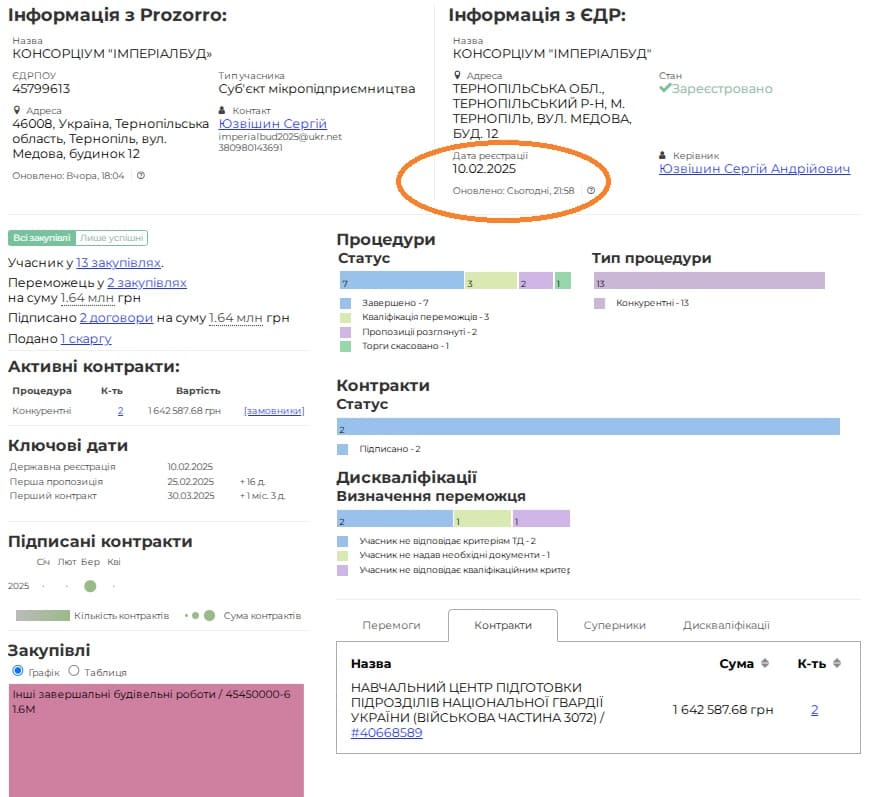Viewport: 873px width, 797px height.
Task: Click the blue Завершено status bar segment
Action: [x=401, y=281]
